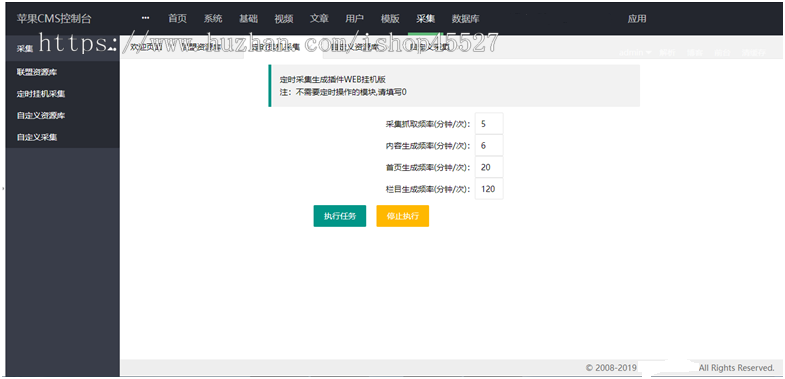The width and height of the screenshot is (785, 379).
Task: Click the All Rights Reserved footer text
Action: click(736, 368)
